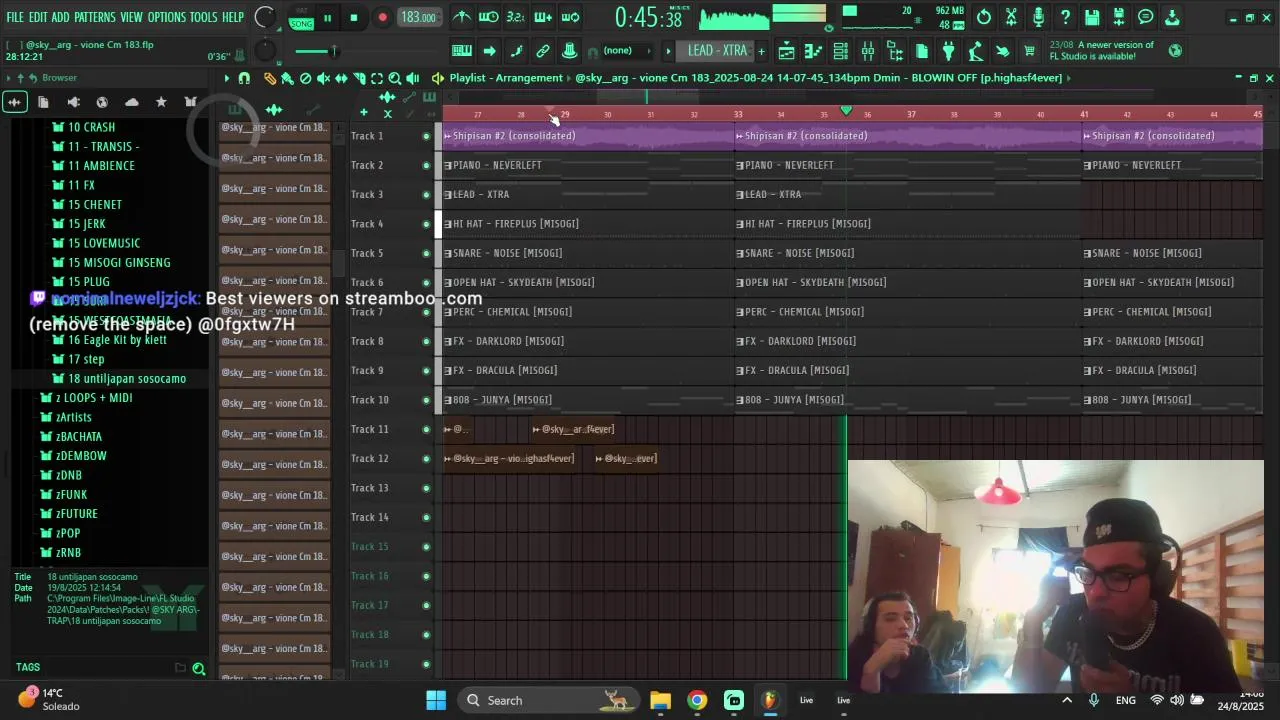Image resolution: width=1280 pixels, height=720 pixels.
Task: Click the red Record button
Action: tap(382, 18)
